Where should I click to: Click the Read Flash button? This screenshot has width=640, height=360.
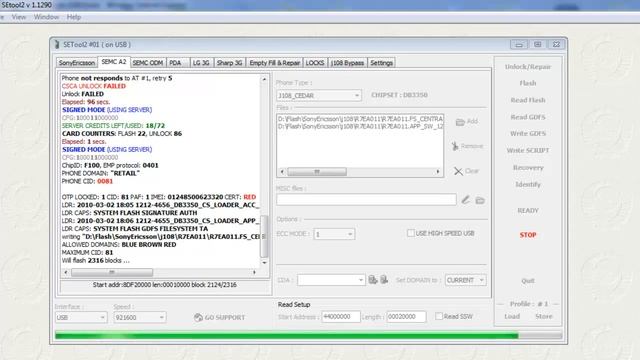click(528, 100)
